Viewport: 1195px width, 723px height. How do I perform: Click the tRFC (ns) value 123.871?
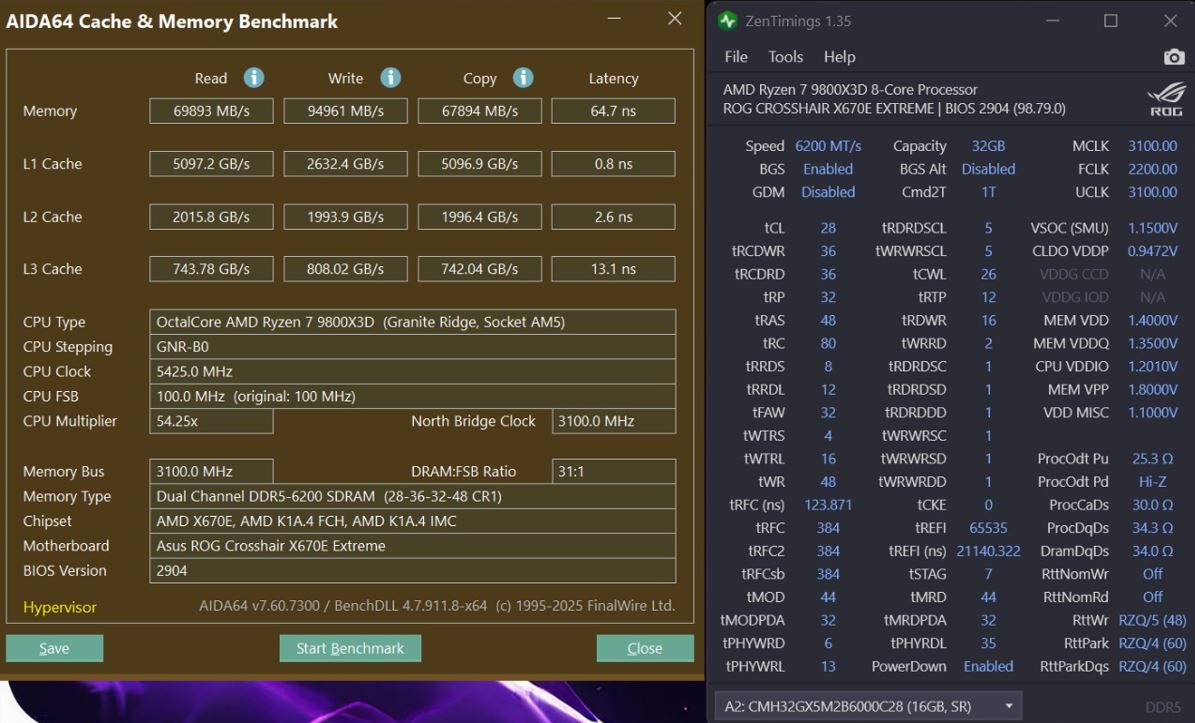pos(828,505)
